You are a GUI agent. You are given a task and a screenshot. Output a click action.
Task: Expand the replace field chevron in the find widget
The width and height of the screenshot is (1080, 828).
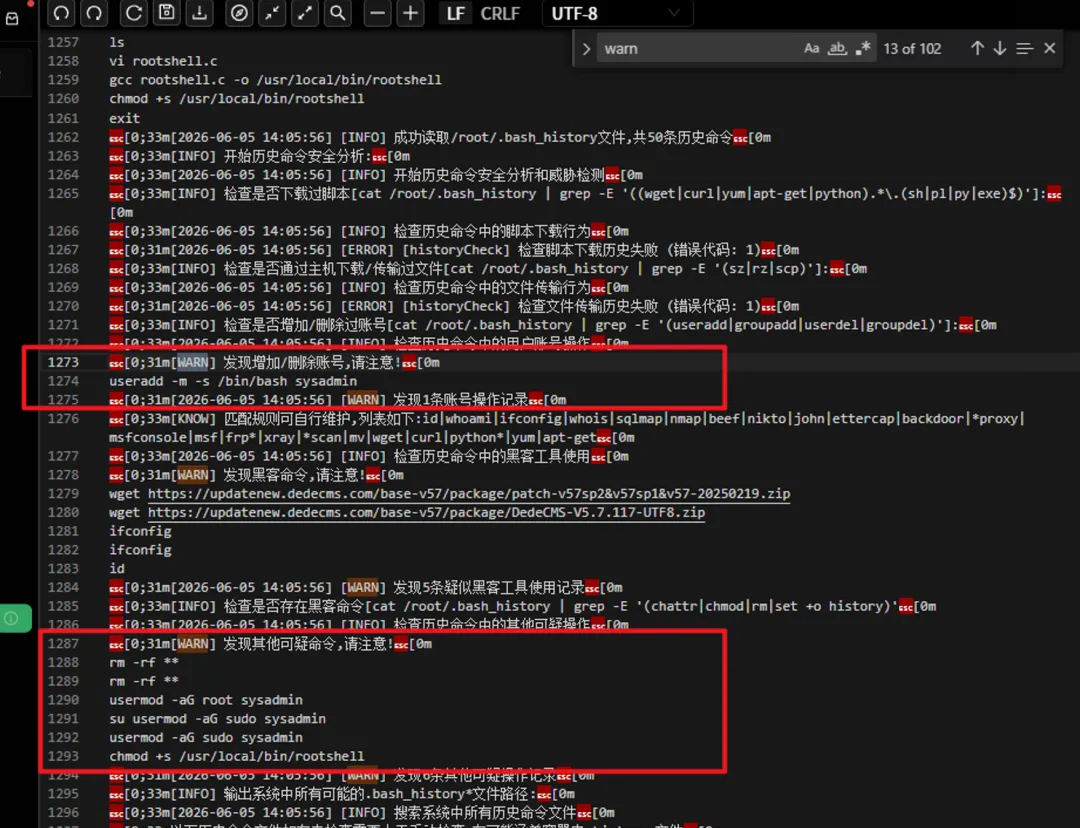[586, 49]
